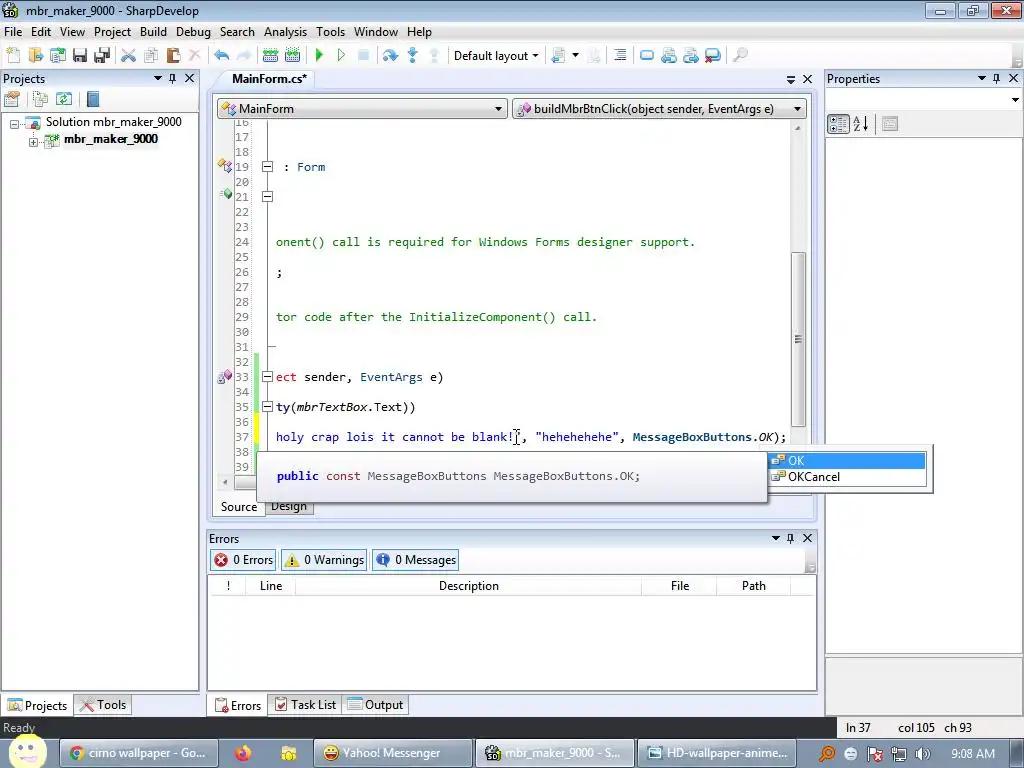
Task: Open Projects panel window position dropdown arrow
Action: tap(157, 78)
